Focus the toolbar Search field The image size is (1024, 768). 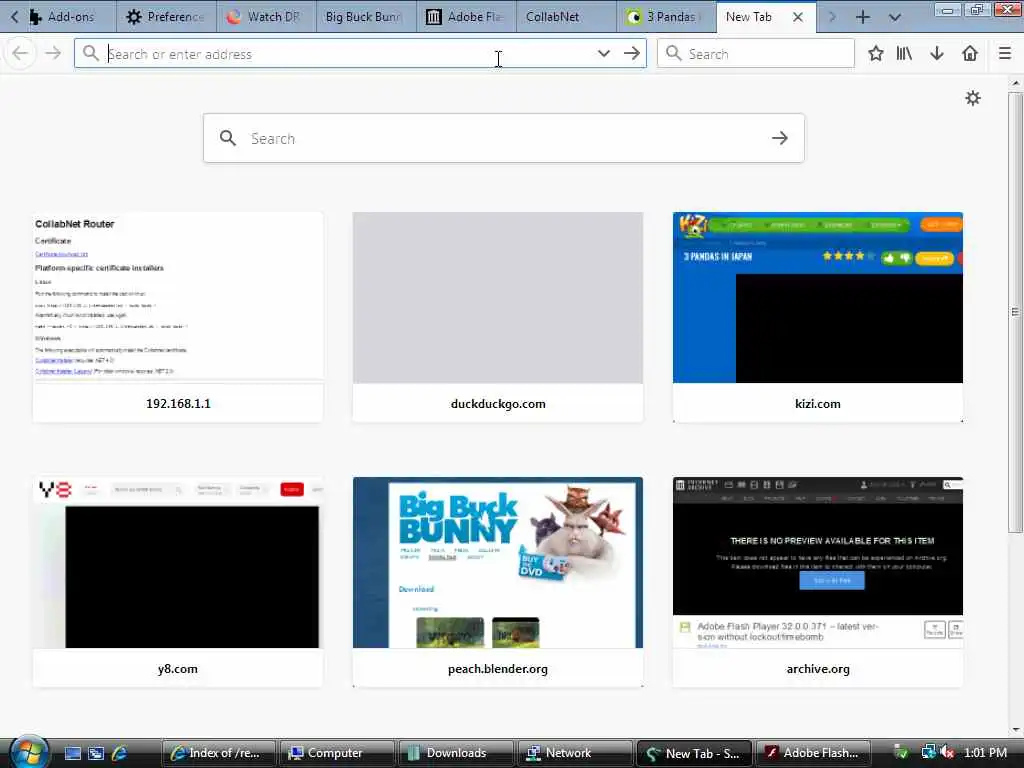click(756, 54)
